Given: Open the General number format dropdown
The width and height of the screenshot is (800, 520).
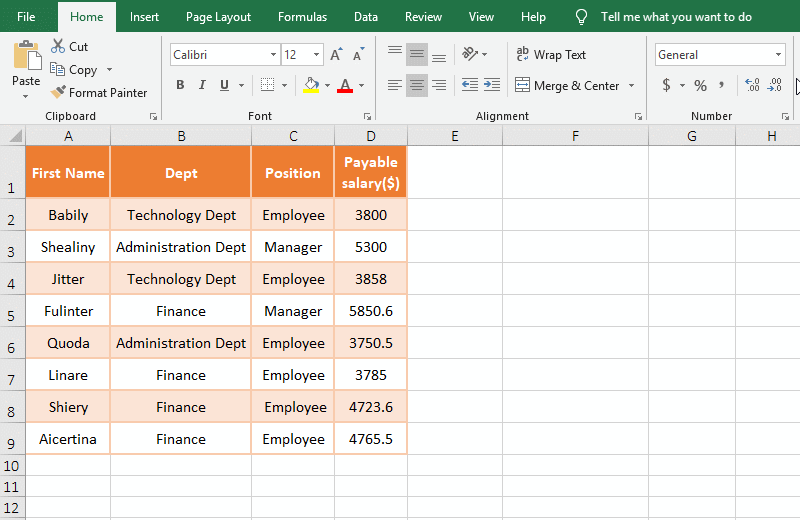Looking at the screenshot, I should [x=779, y=55].
